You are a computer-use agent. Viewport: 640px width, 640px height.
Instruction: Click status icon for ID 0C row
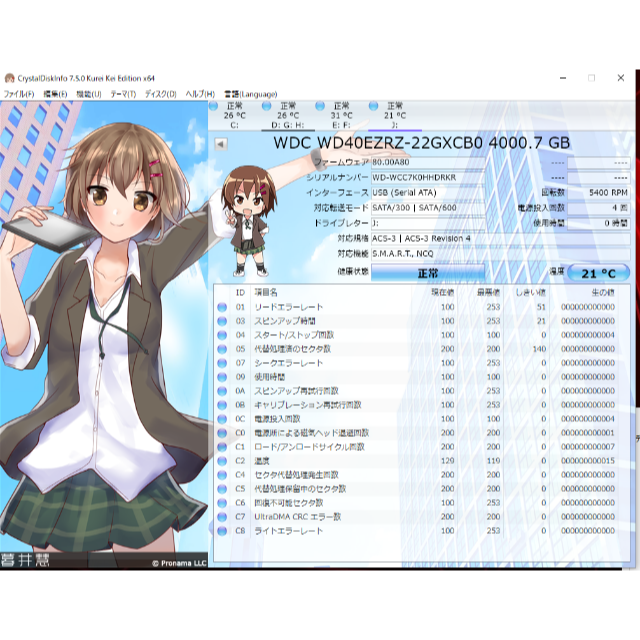point(222,419)
